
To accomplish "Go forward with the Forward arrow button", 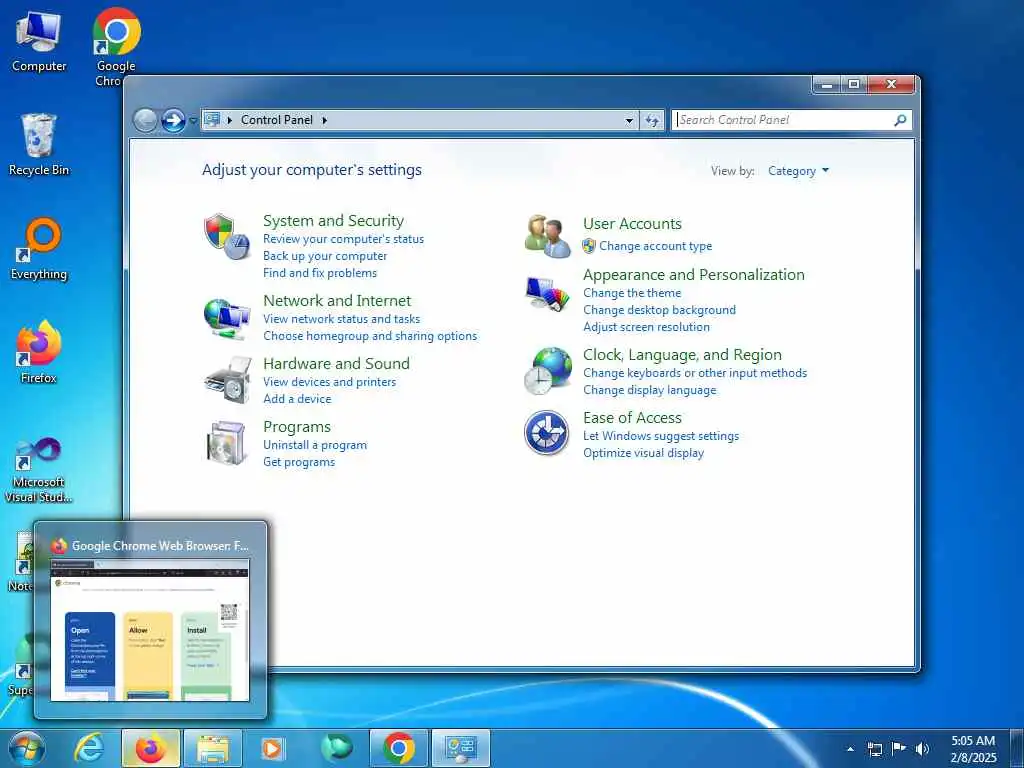I will (173, 121).
